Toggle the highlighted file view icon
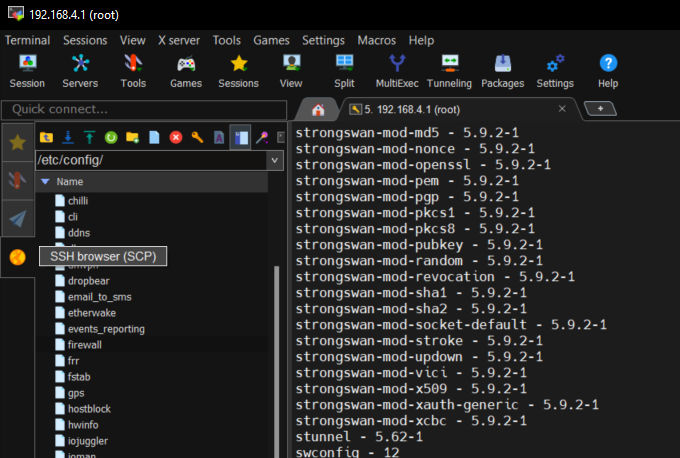This screenshot has height=458, width=680. click(240, 137)
